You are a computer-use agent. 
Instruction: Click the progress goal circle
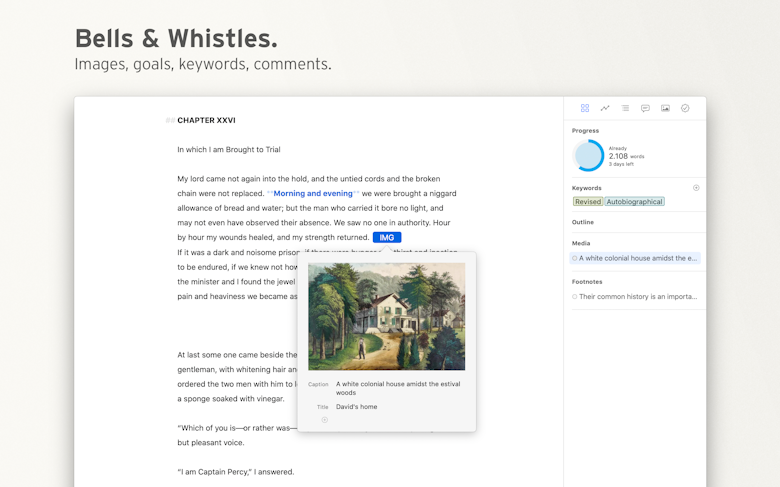pos(588,155)
